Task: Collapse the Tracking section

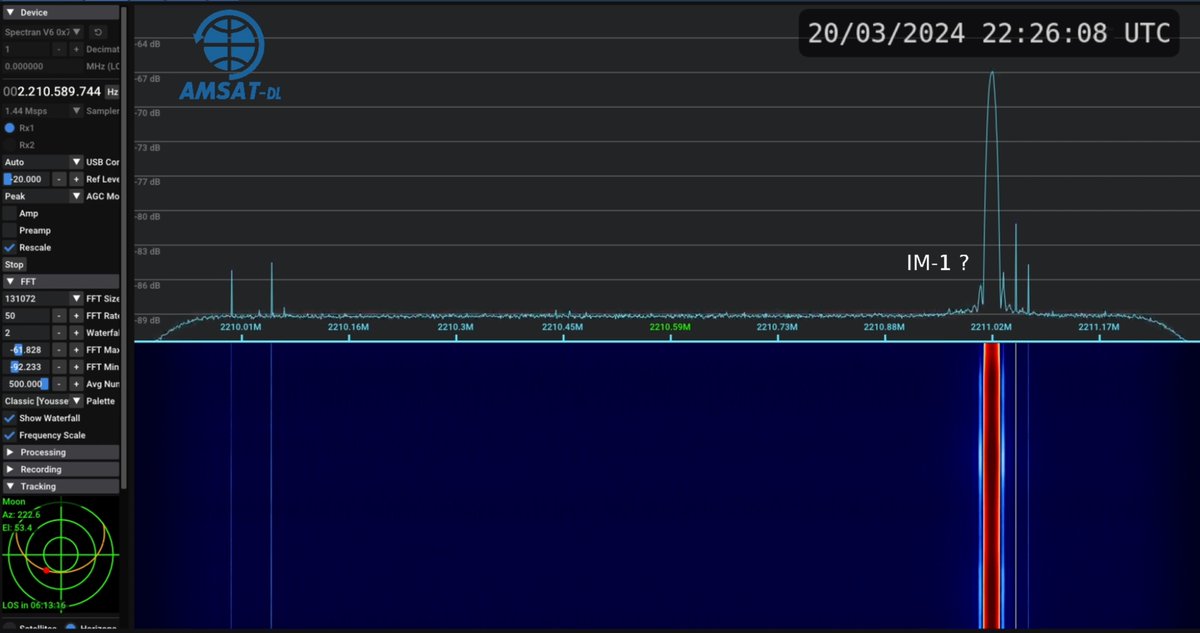Action: pyautogui.click(x=60, y=486)
